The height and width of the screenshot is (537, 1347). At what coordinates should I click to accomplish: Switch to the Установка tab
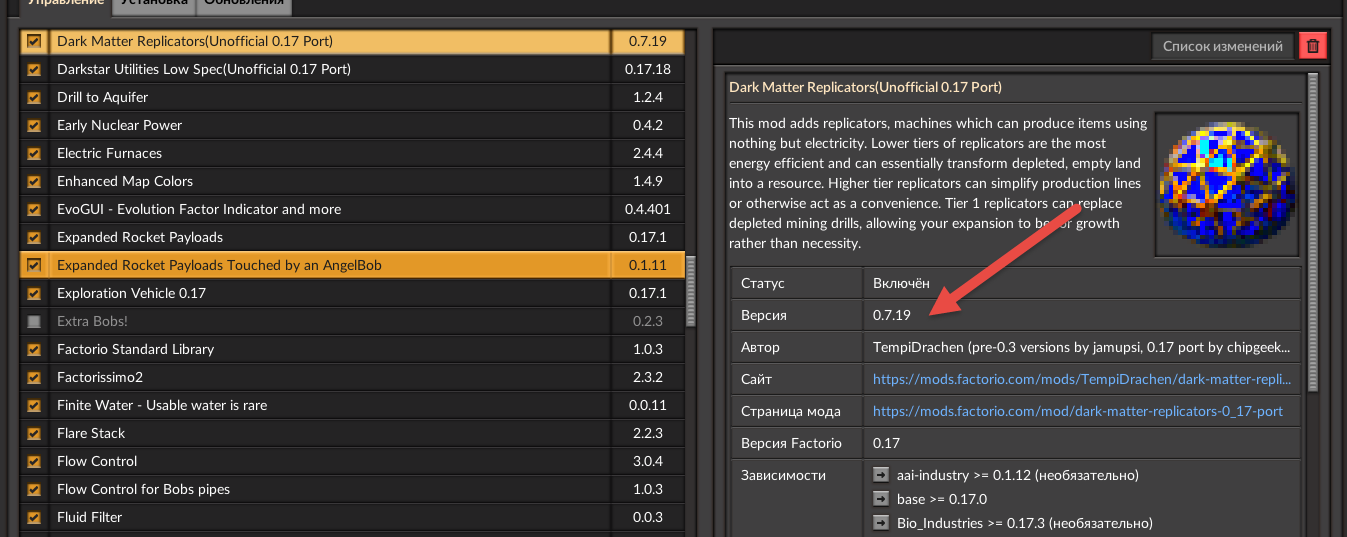[x=151, y=5]
